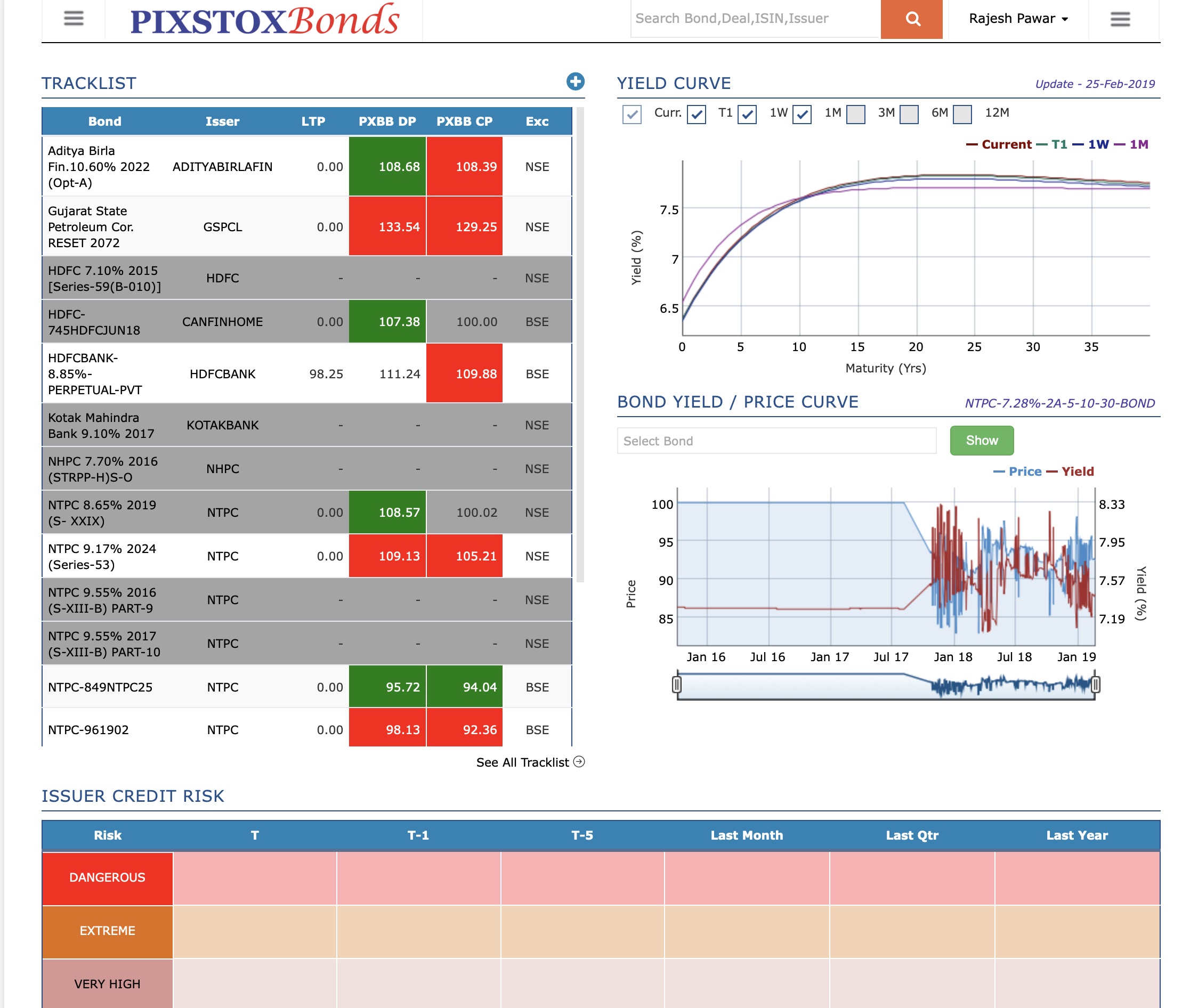The image size is (1198, 1008).
Task: Click the PIXSTOX Bonds logo
Action: 264,20
